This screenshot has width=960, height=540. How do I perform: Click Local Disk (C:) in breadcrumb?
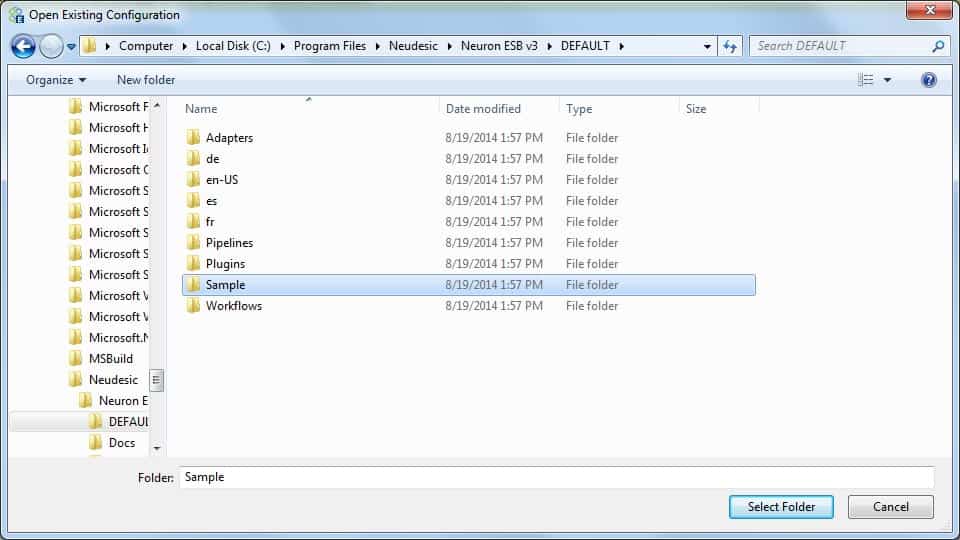click(x=233, y=46)
